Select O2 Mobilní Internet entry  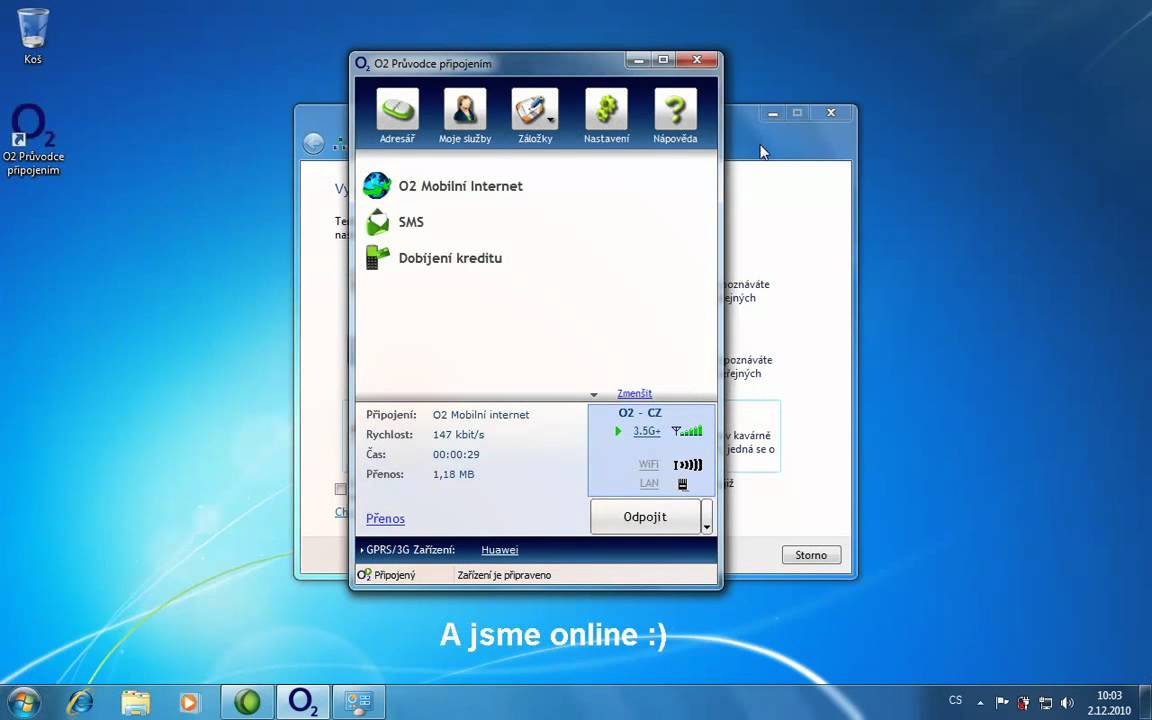tap(443, 186)
